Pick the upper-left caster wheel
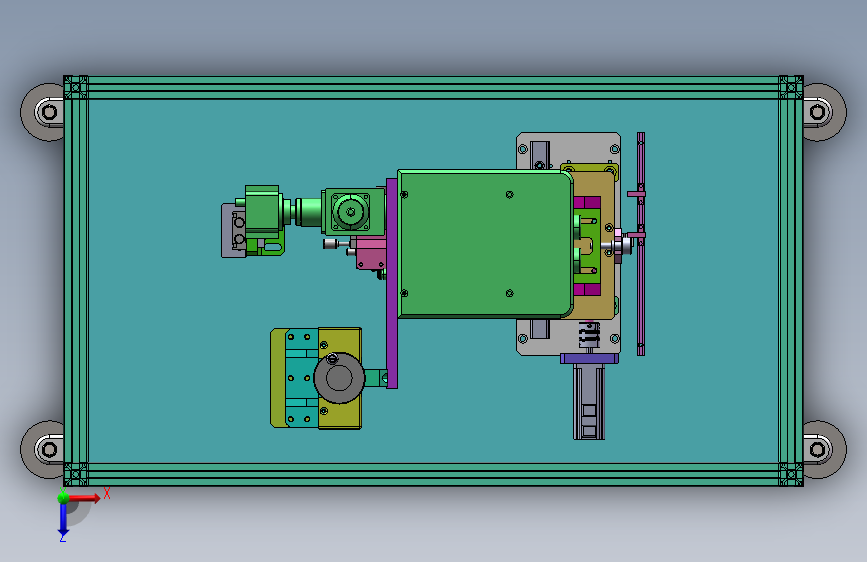 [43, 112]
